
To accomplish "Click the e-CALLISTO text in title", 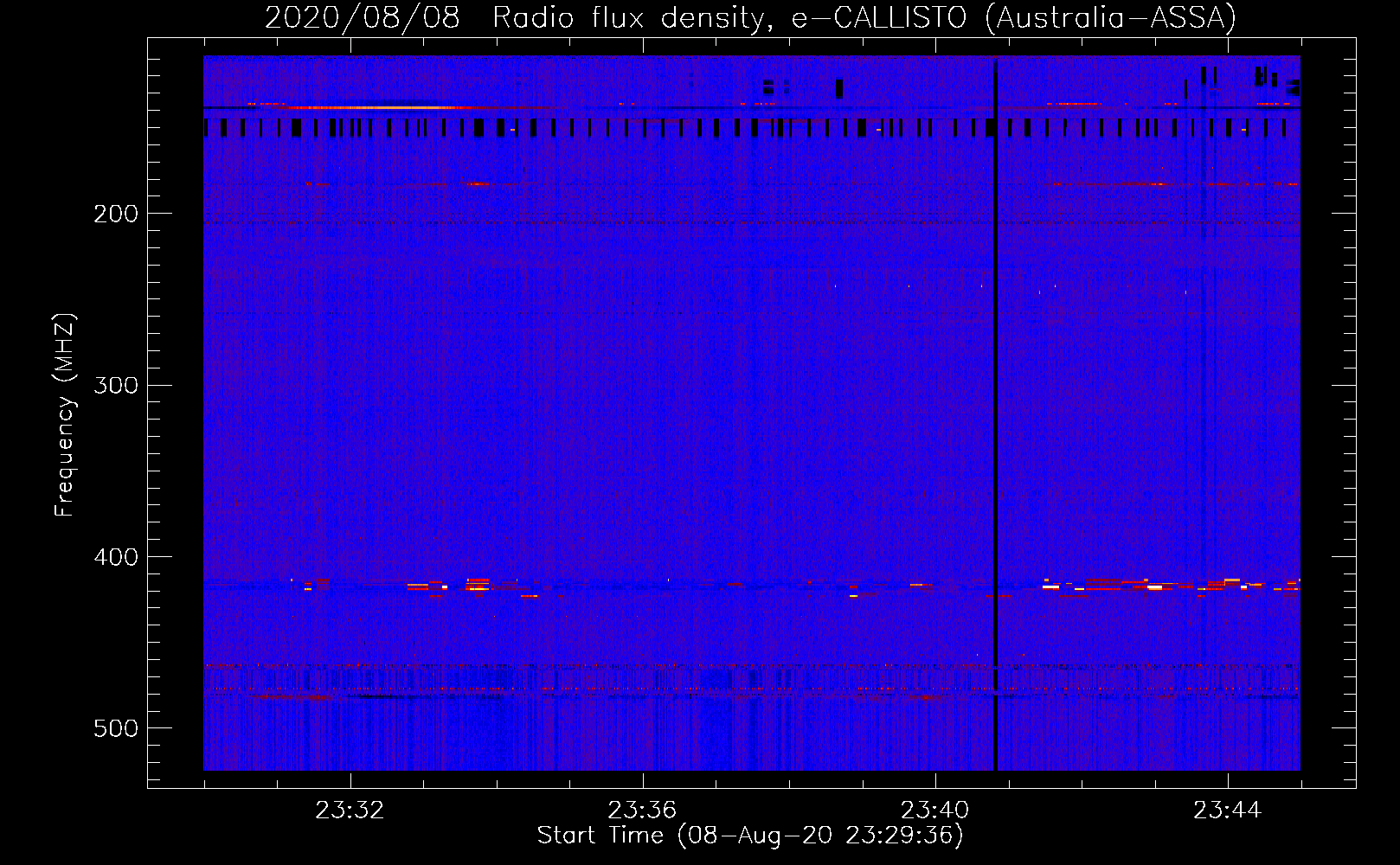I will click(x=879, y=18).
